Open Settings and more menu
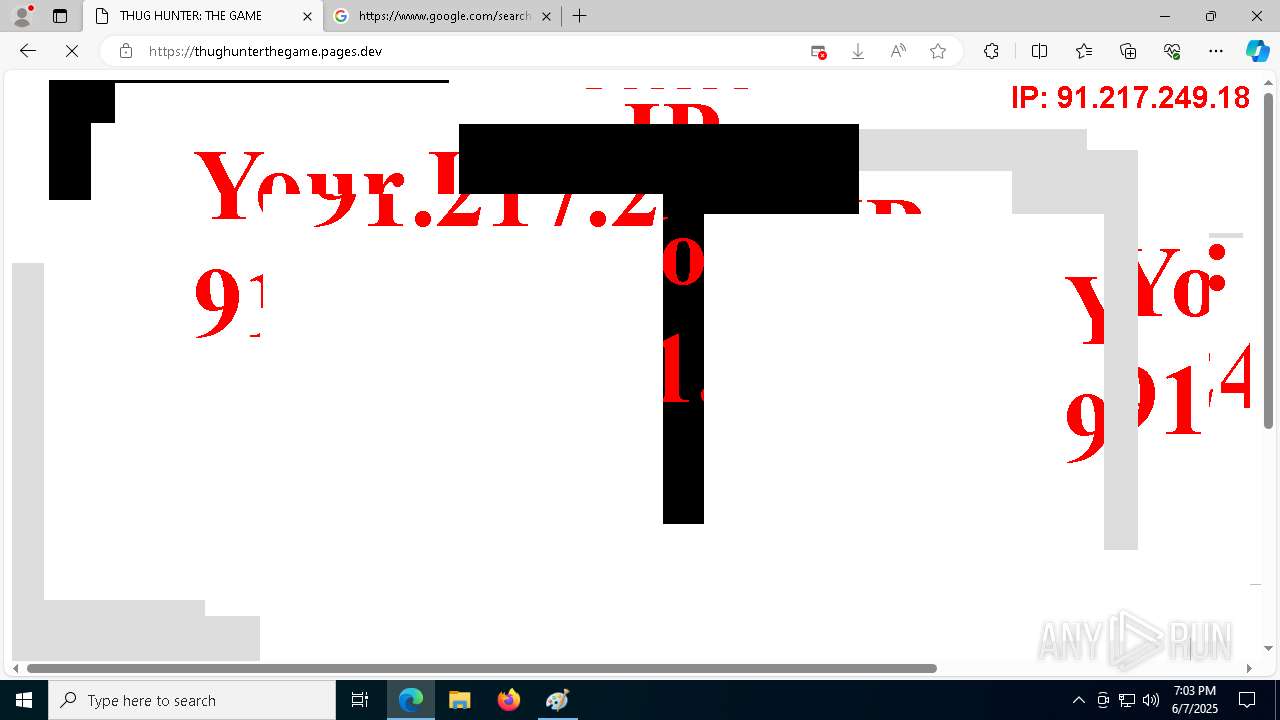This screenshot has height=720, width=1280. pos(1216,51)
